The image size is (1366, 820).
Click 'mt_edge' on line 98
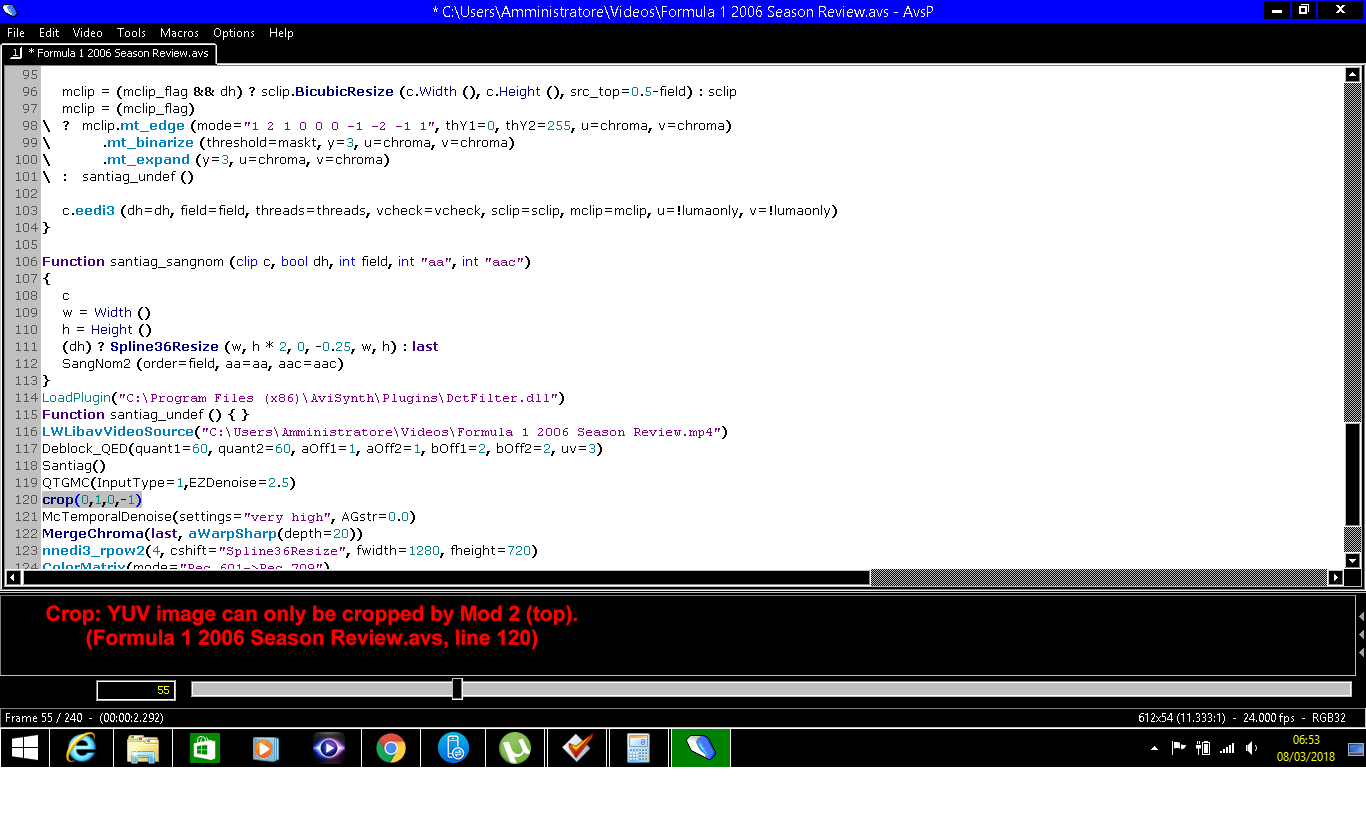pyautogui.click(x=153, y=126)
